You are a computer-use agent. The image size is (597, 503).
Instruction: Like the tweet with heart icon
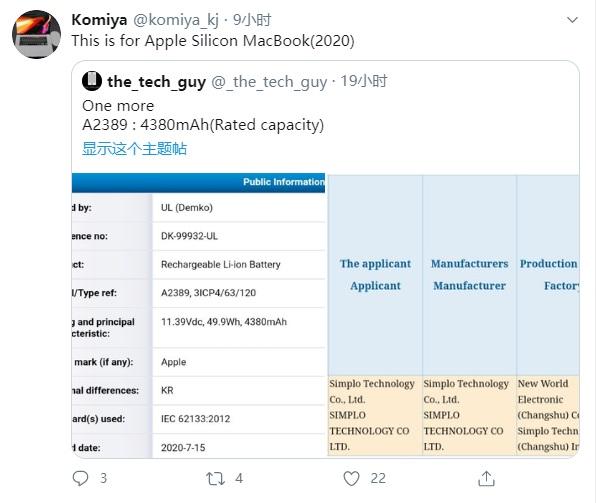click(351, 478)
